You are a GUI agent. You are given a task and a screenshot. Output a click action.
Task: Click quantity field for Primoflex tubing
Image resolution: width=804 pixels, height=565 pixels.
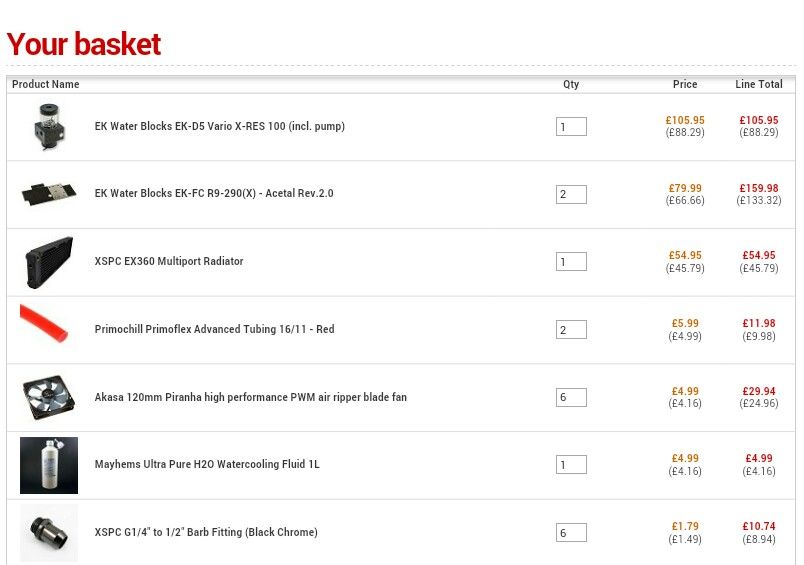point(571,330)
